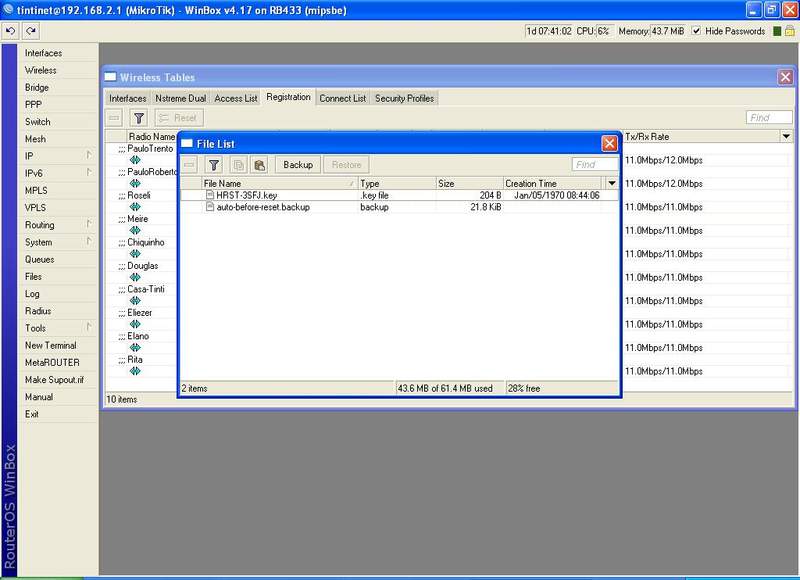Click the 21.8 KiB size cell

[486, 207]
